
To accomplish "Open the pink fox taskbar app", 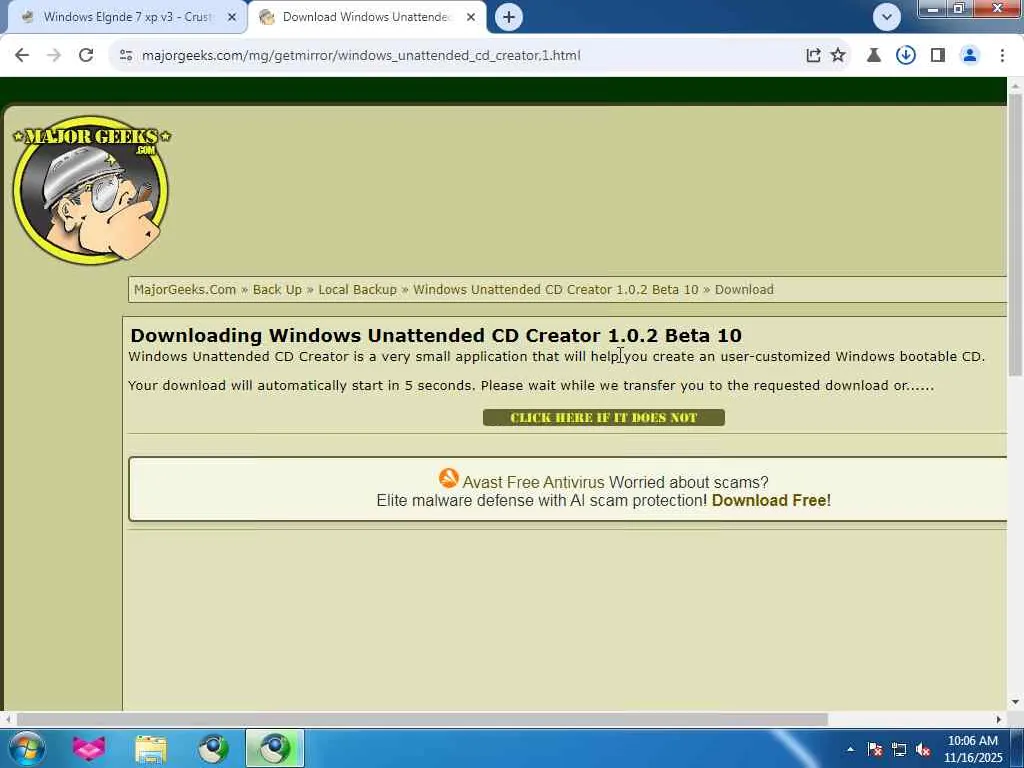I will (89, 748).
